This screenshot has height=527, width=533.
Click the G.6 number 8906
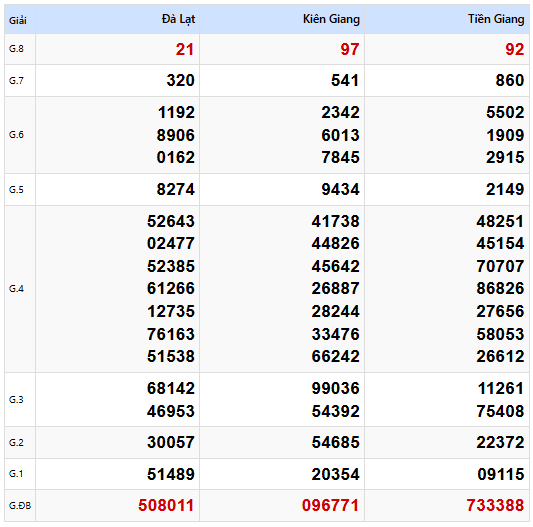point(176,135)
